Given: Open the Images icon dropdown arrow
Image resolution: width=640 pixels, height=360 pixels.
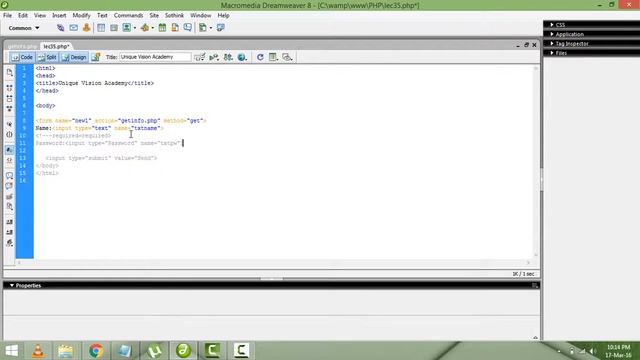Looking at the screenshot, I should [x=135, y=28].
